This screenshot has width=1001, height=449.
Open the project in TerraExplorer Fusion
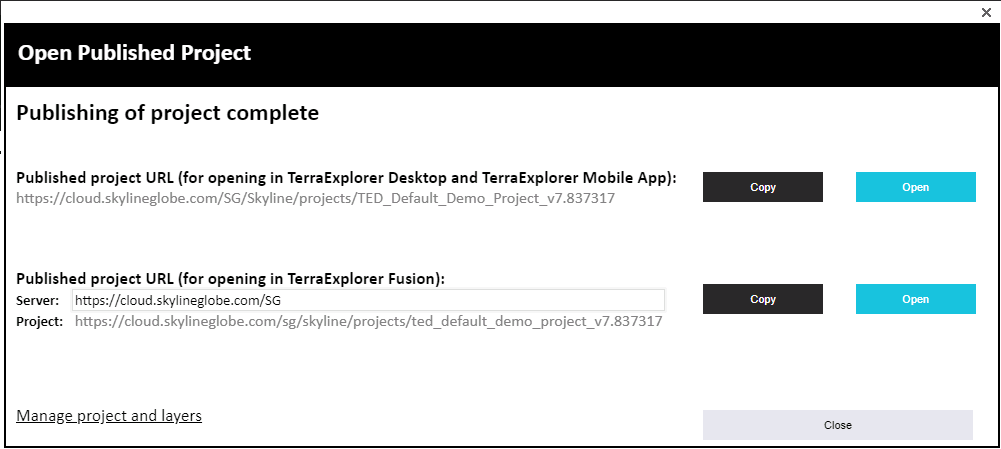(x=915, y=299)
